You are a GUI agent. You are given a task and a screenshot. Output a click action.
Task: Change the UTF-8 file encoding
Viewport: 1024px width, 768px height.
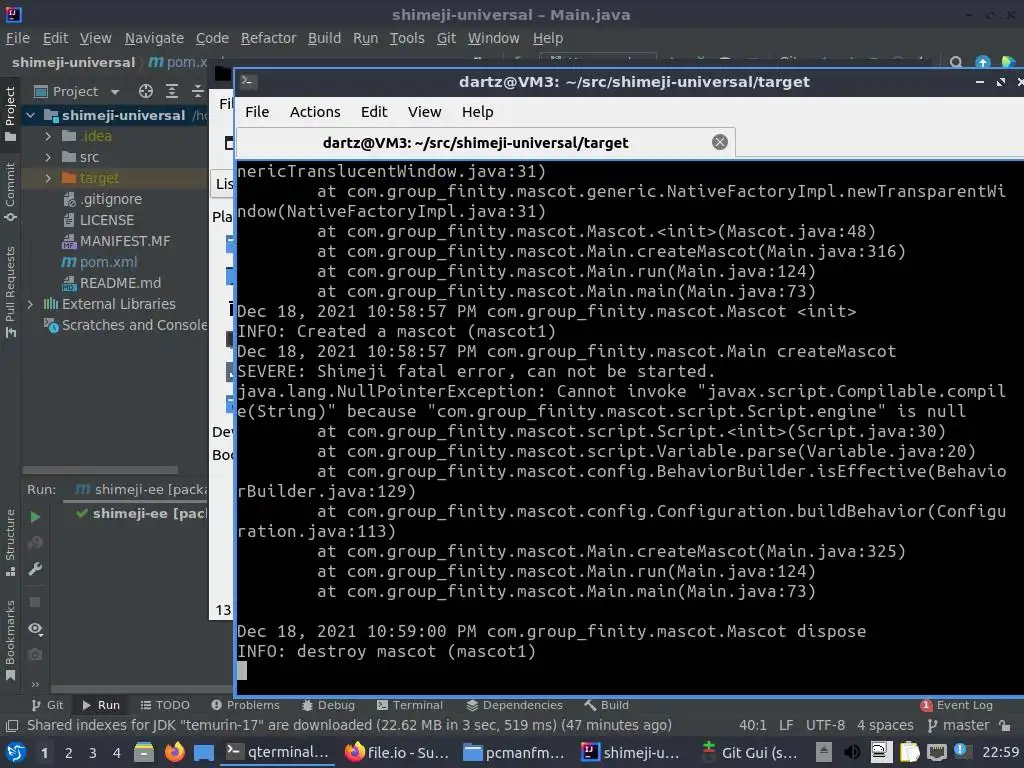point(825,726)
